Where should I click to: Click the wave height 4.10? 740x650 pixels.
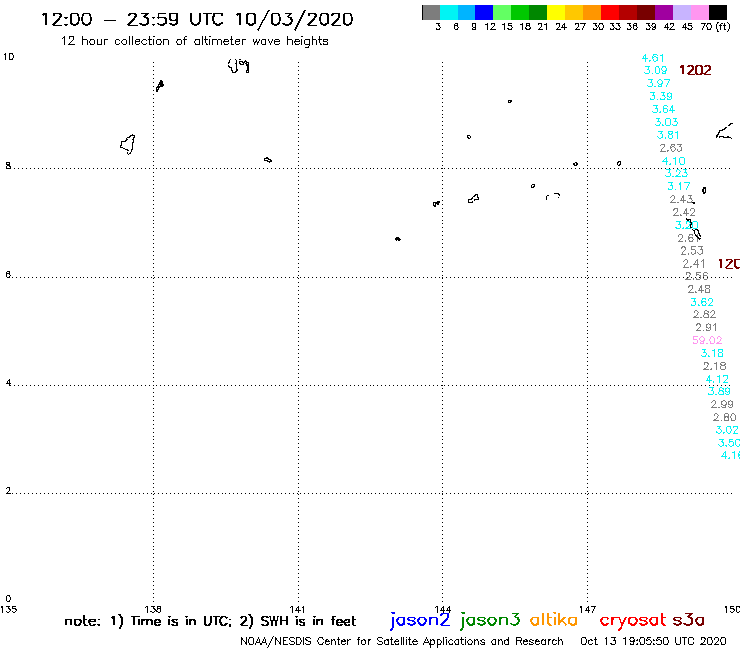(x=673, y=161)
